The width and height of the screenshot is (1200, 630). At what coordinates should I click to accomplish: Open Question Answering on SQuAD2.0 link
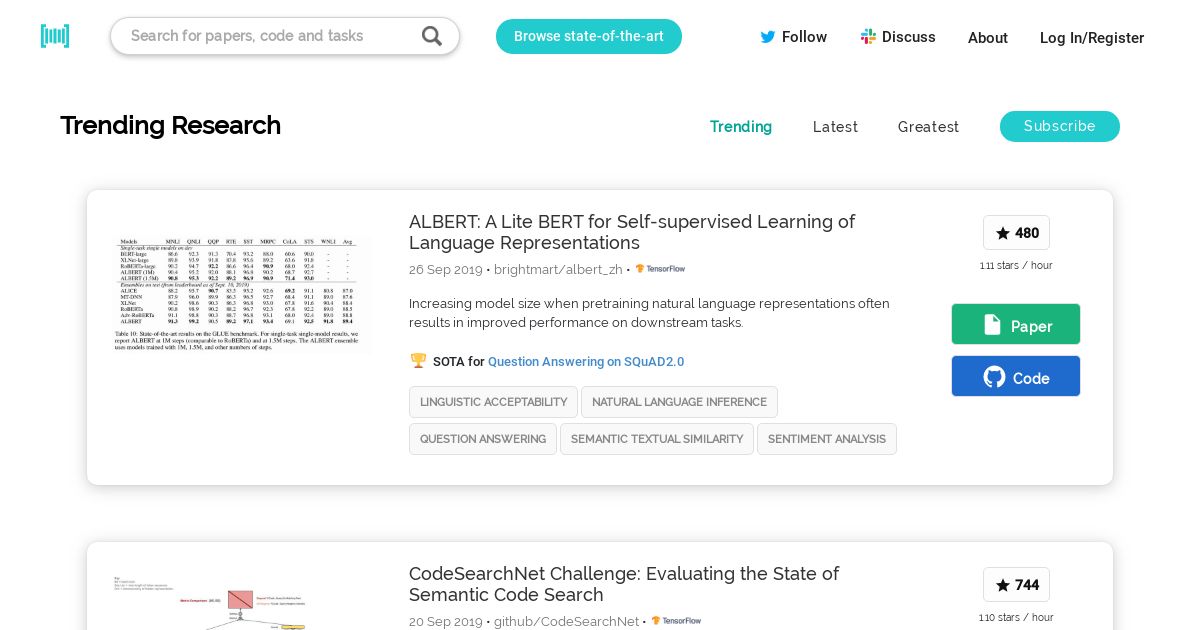click(586, 362)
